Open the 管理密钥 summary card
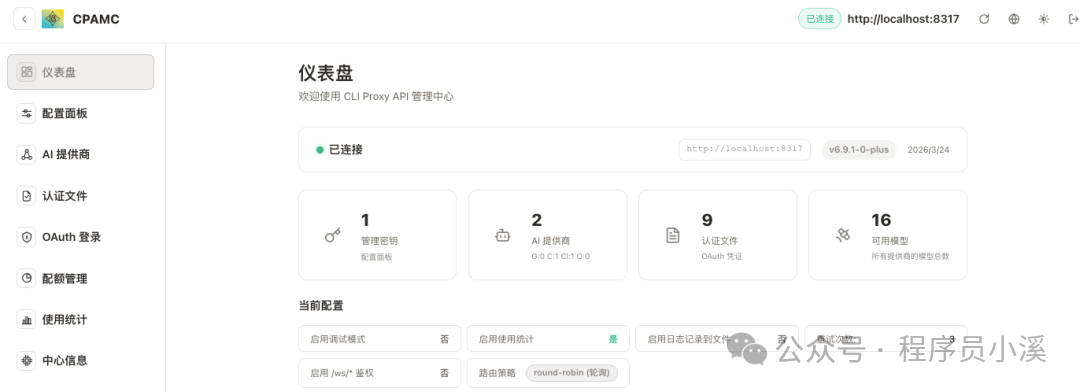The height and width of the screenshot is (392, 1080). tap(377, 235)
